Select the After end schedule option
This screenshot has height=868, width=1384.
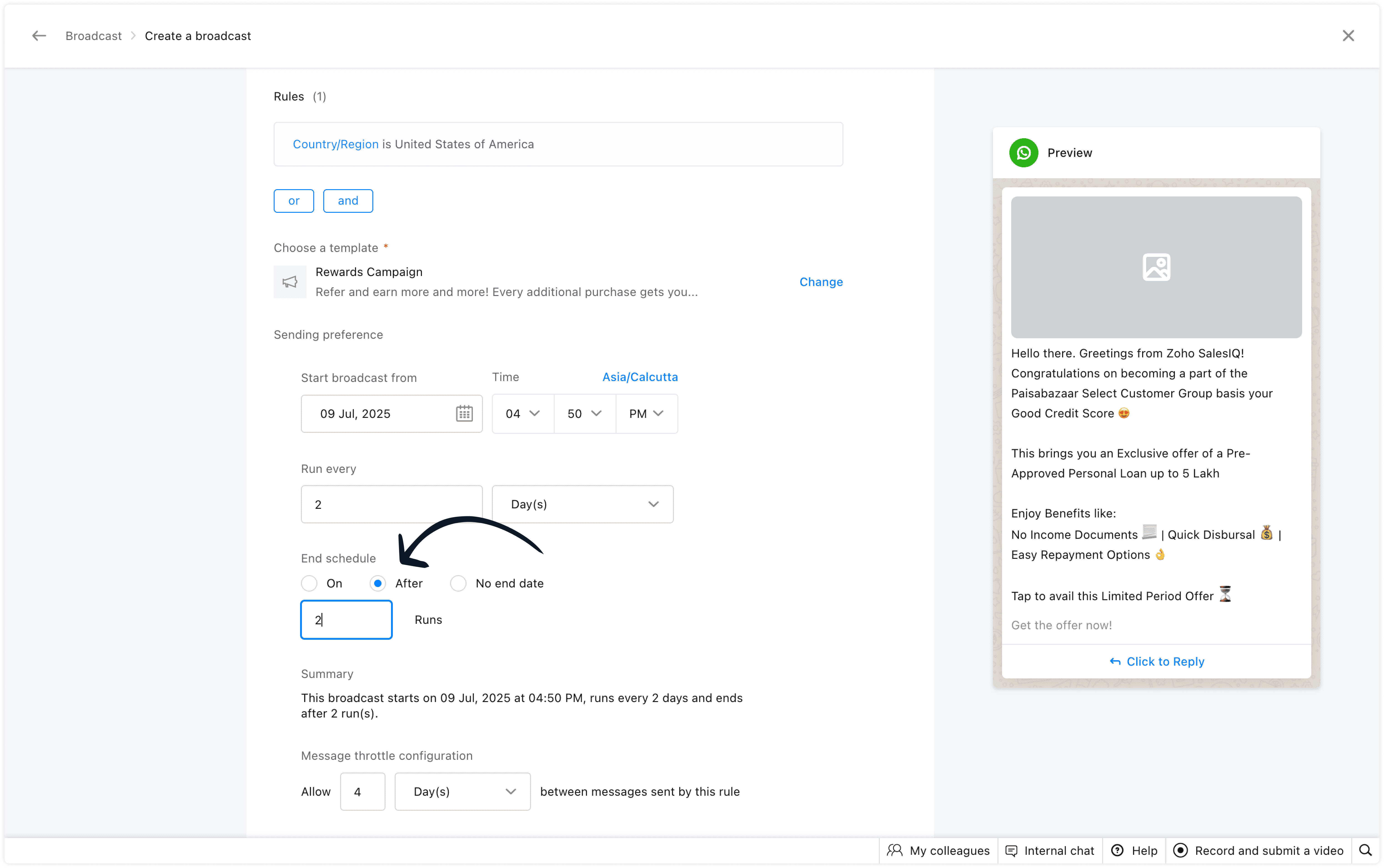(x=378, y=583)
